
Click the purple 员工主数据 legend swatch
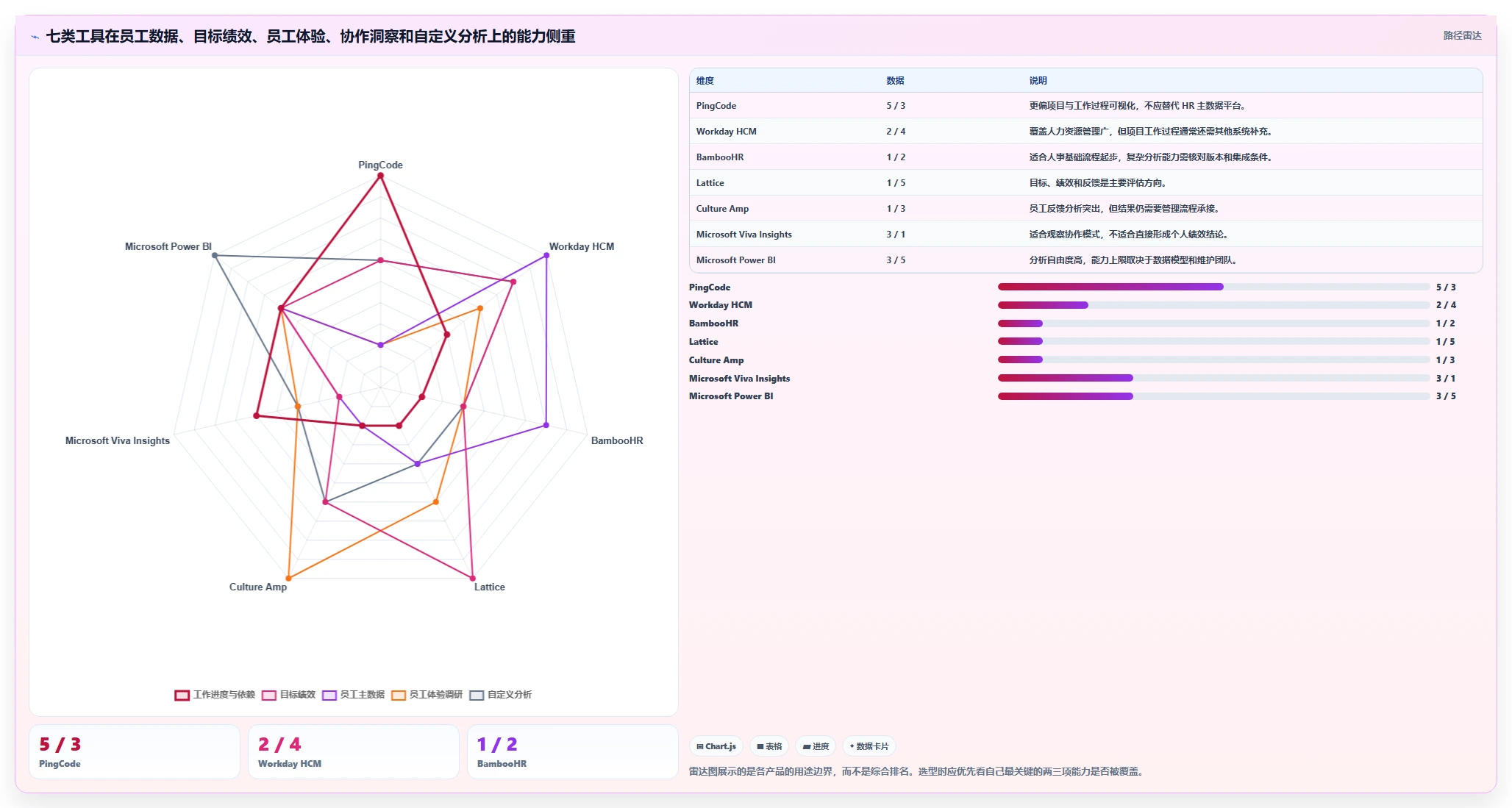pyautogui.click(x=329, y=695)
